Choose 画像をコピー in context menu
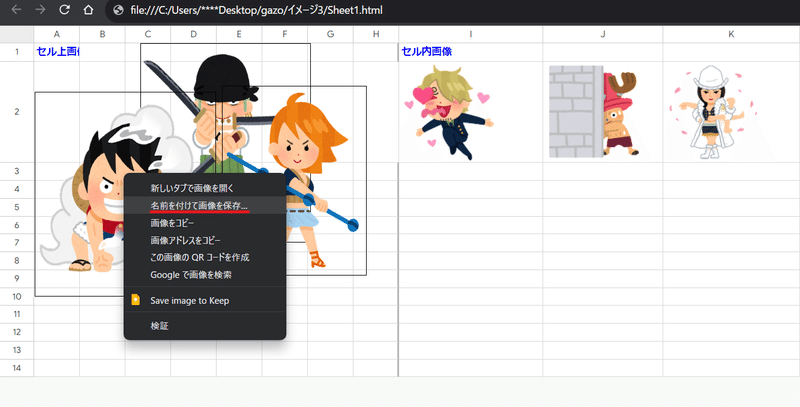Image resolution: width=800 pixels, height=407 pixels. pyautogui.click(x=205, y=223)
